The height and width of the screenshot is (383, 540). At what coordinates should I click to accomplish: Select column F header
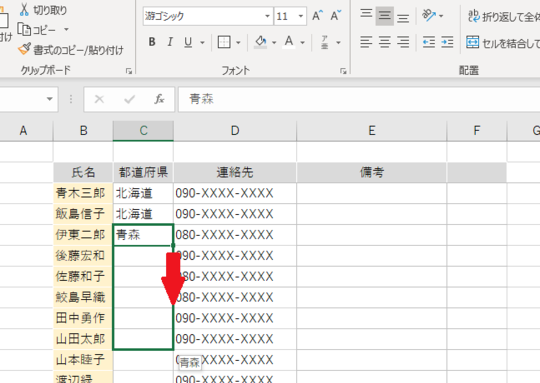477,131
